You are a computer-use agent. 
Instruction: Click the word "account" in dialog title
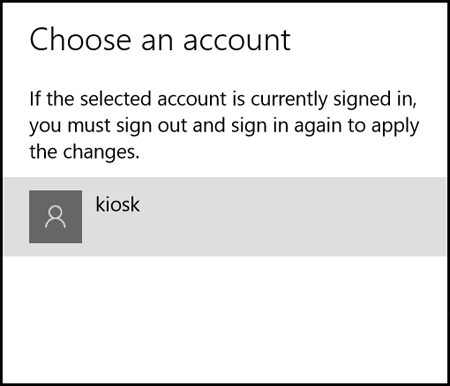(237, 42)
